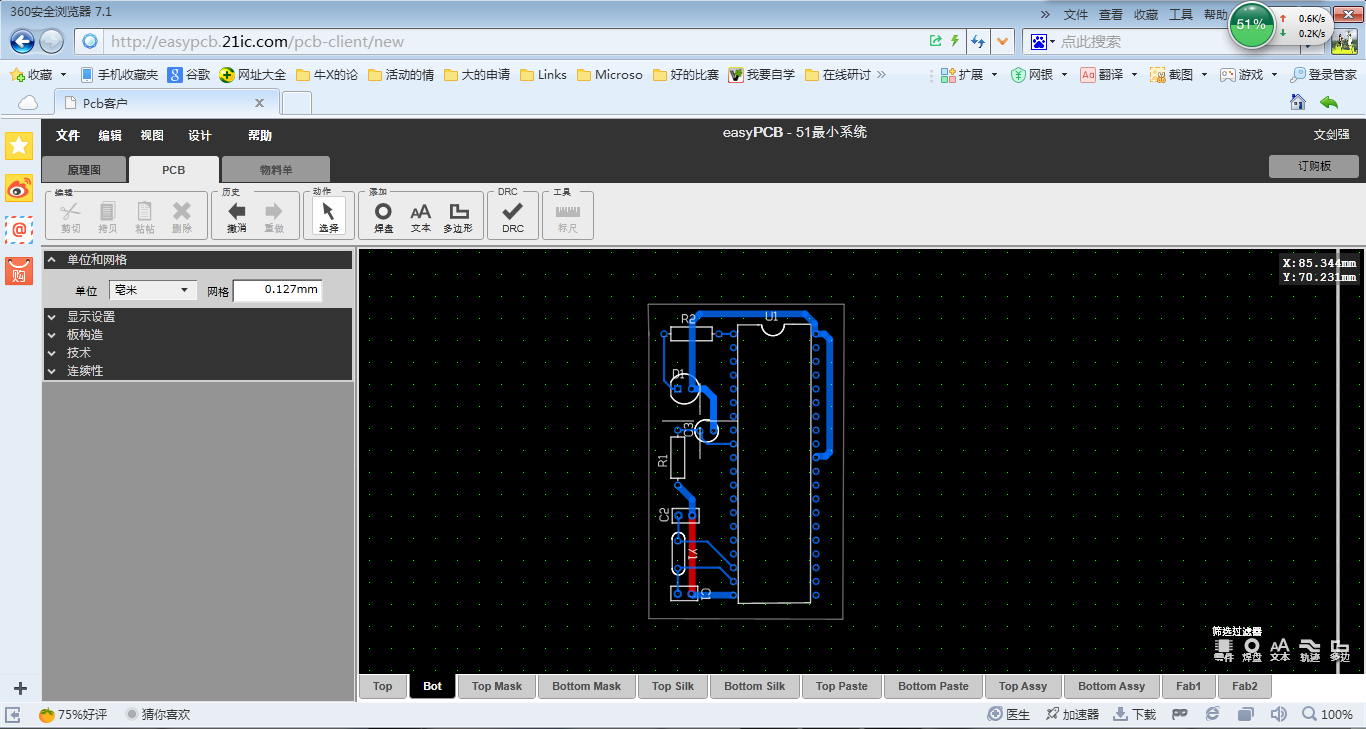Toggle the 多边 (polygon) selection filter

click(1339, 650)
